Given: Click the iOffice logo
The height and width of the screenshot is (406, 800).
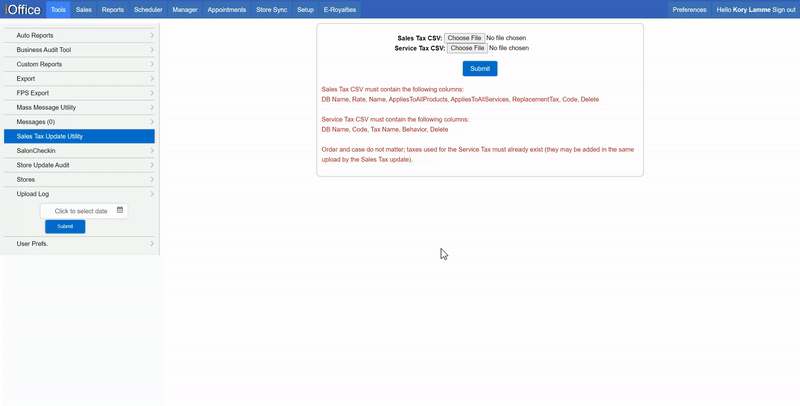Looking at the screenshot, I should (23, 9).
